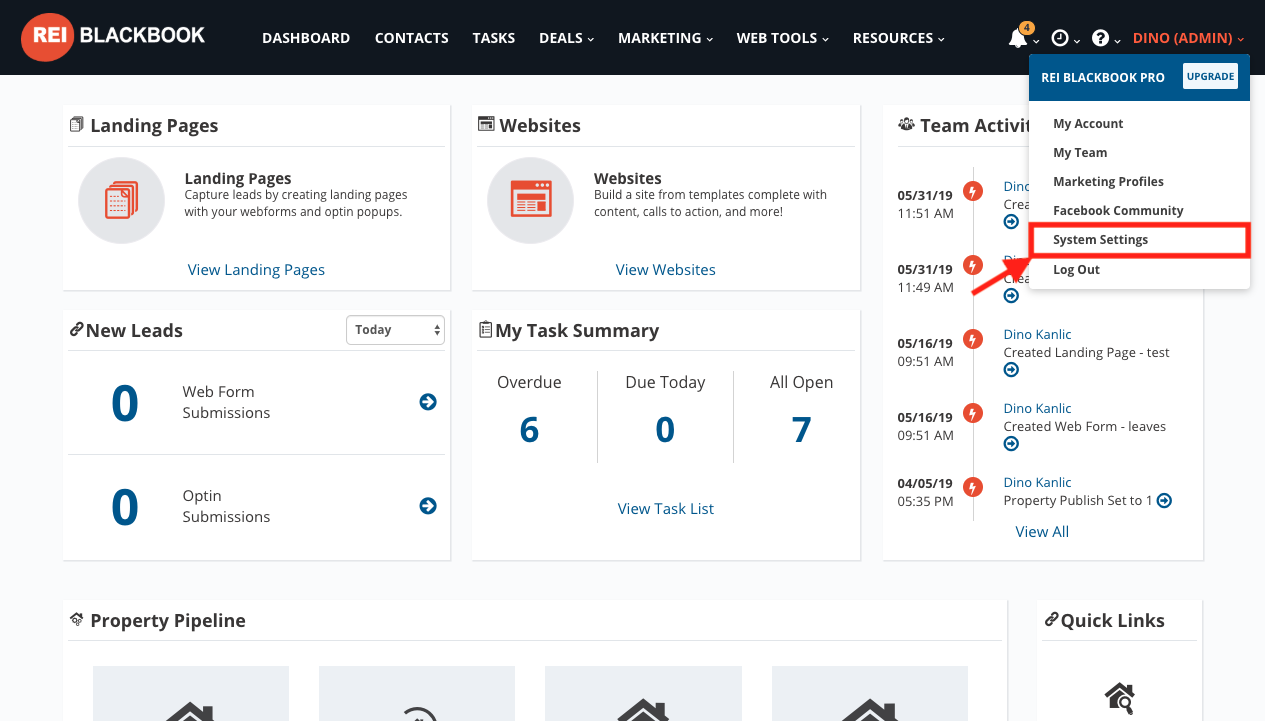This screenshot has height=721, width=1265.
Task: Click the Quick Links heading
Action: [x=1112, y=621]
